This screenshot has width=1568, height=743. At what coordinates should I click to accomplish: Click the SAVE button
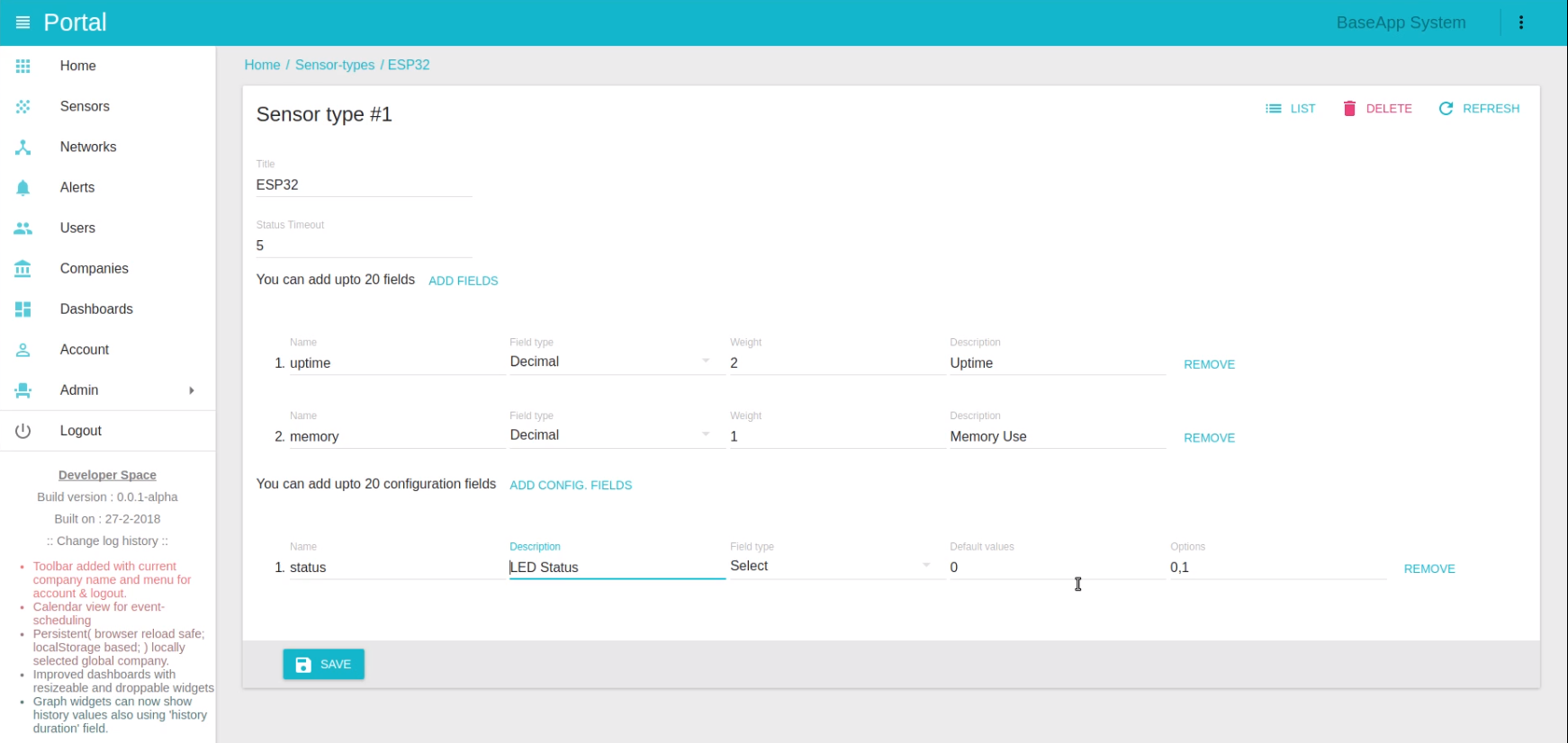[x=323, y=665]
